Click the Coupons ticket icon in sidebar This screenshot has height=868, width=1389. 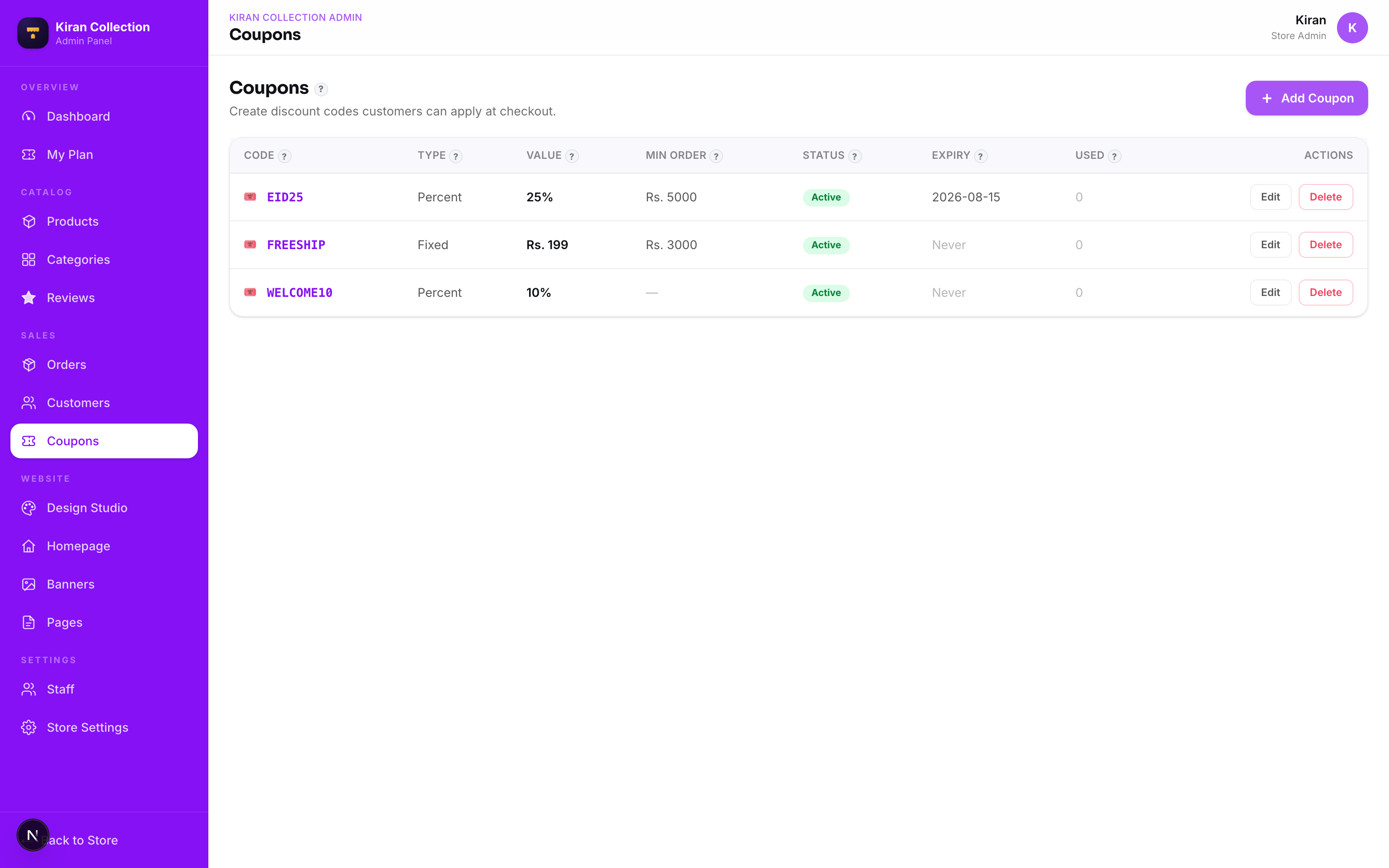[29, 441]
